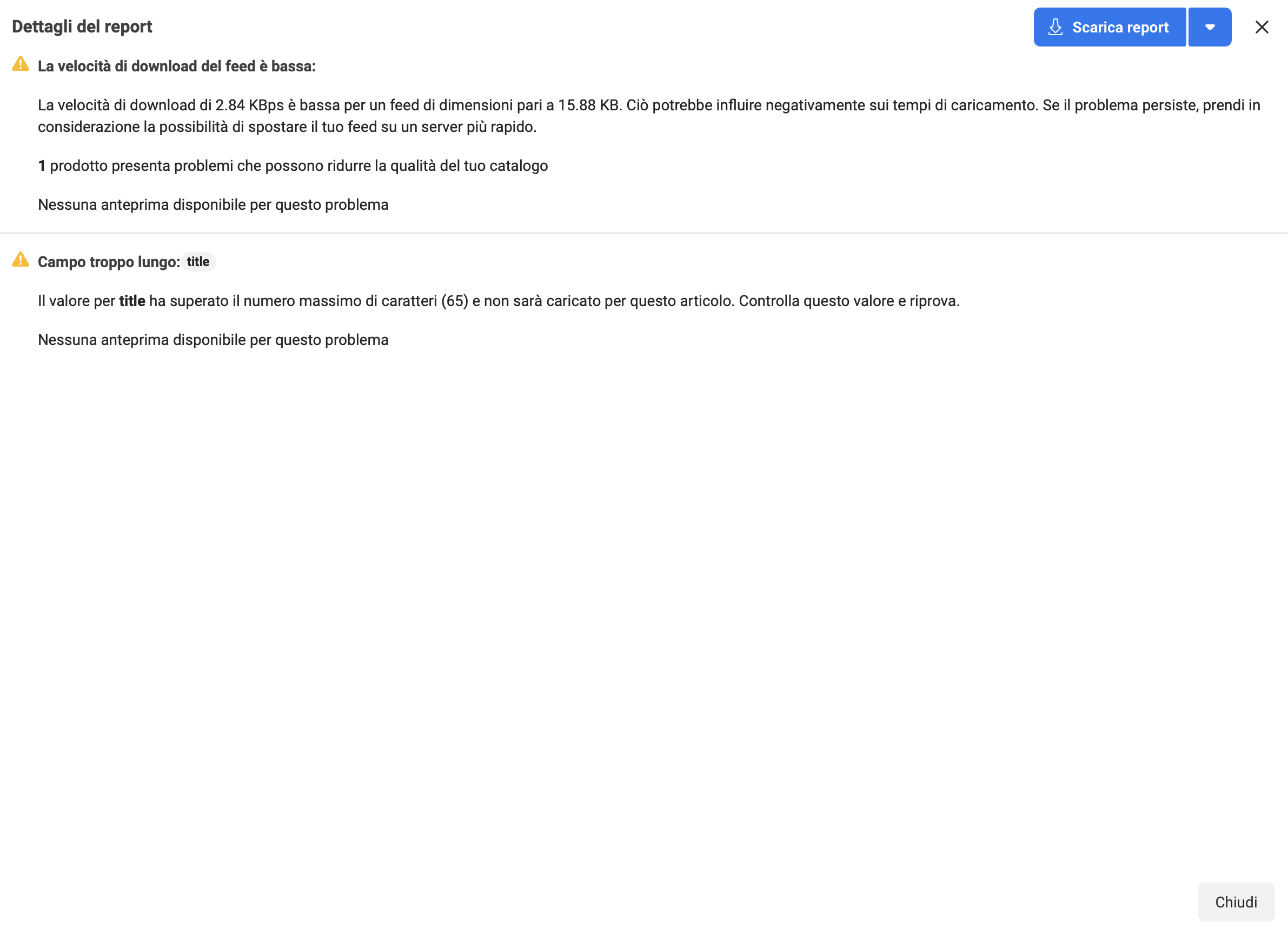The width and height of the screenshot is (1288, 928).
Task: Click the warning icon for slow feed download
Action: pos(21,64)
